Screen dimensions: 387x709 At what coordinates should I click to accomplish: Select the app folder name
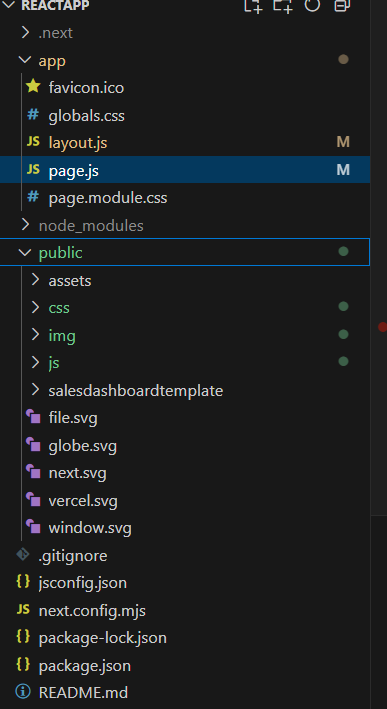point(52,61)
